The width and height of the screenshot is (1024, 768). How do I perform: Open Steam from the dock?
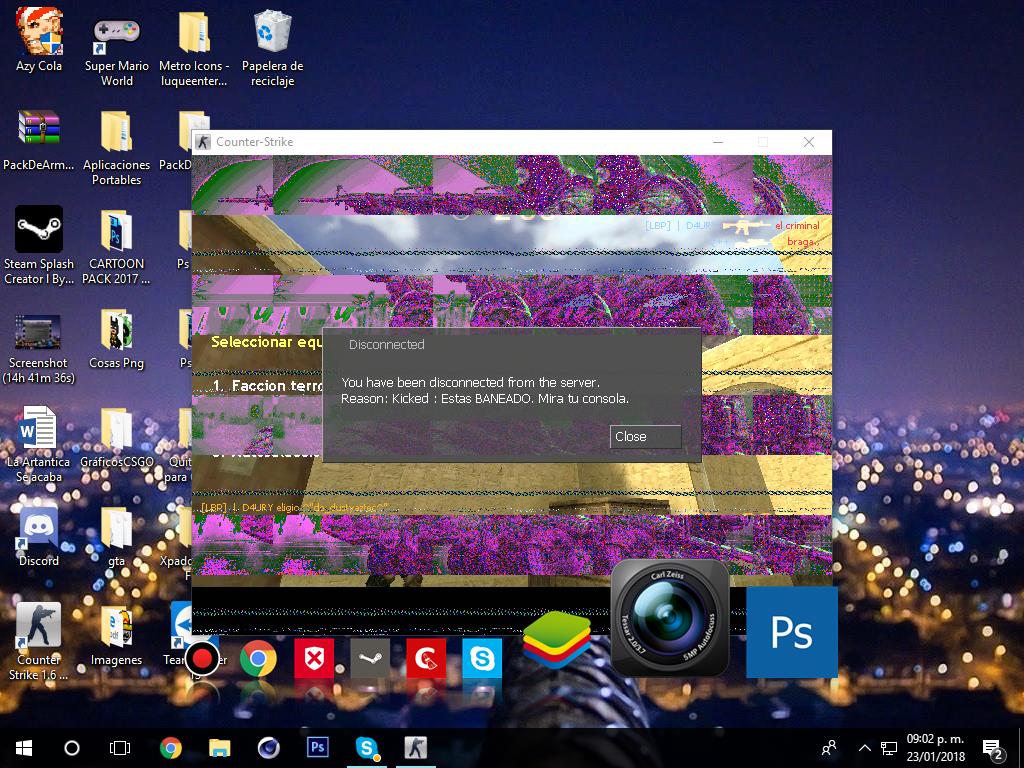point(370,658)
